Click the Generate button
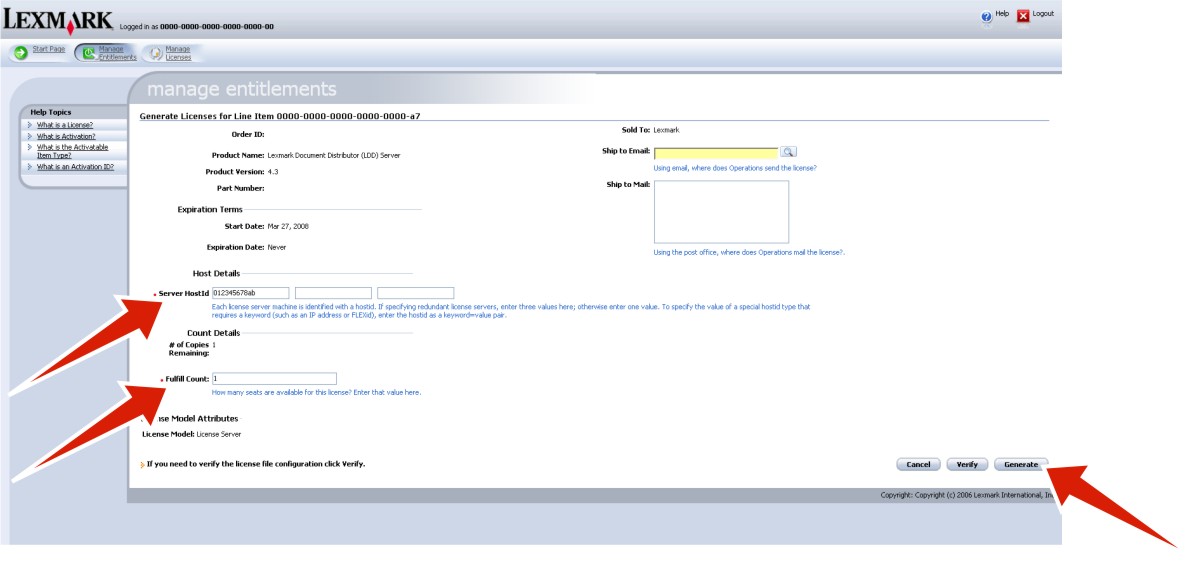This screenshot has height=564, width=1201. [1021, 464]
